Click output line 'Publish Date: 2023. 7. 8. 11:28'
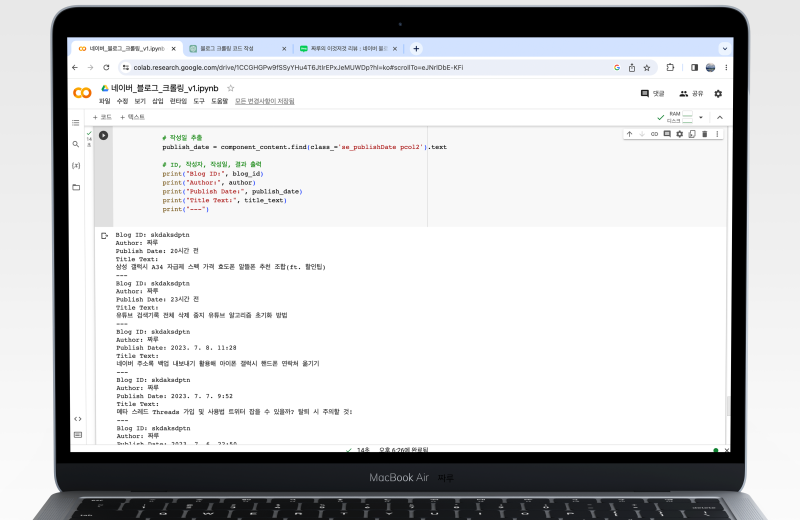This screenshot has width=800, height=520. (x=177, y=348)
